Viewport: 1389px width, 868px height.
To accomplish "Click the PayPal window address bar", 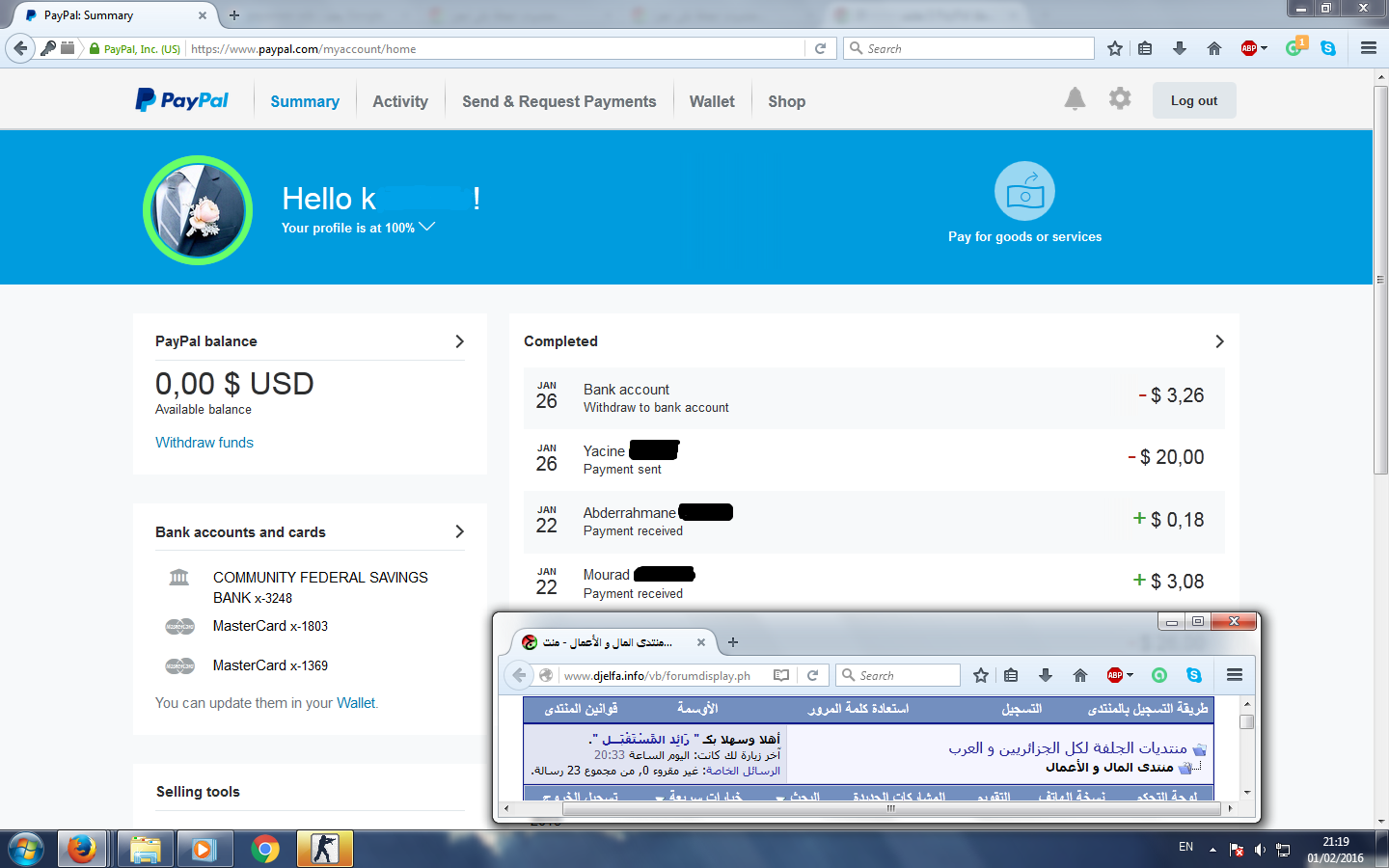I will 496,49.
